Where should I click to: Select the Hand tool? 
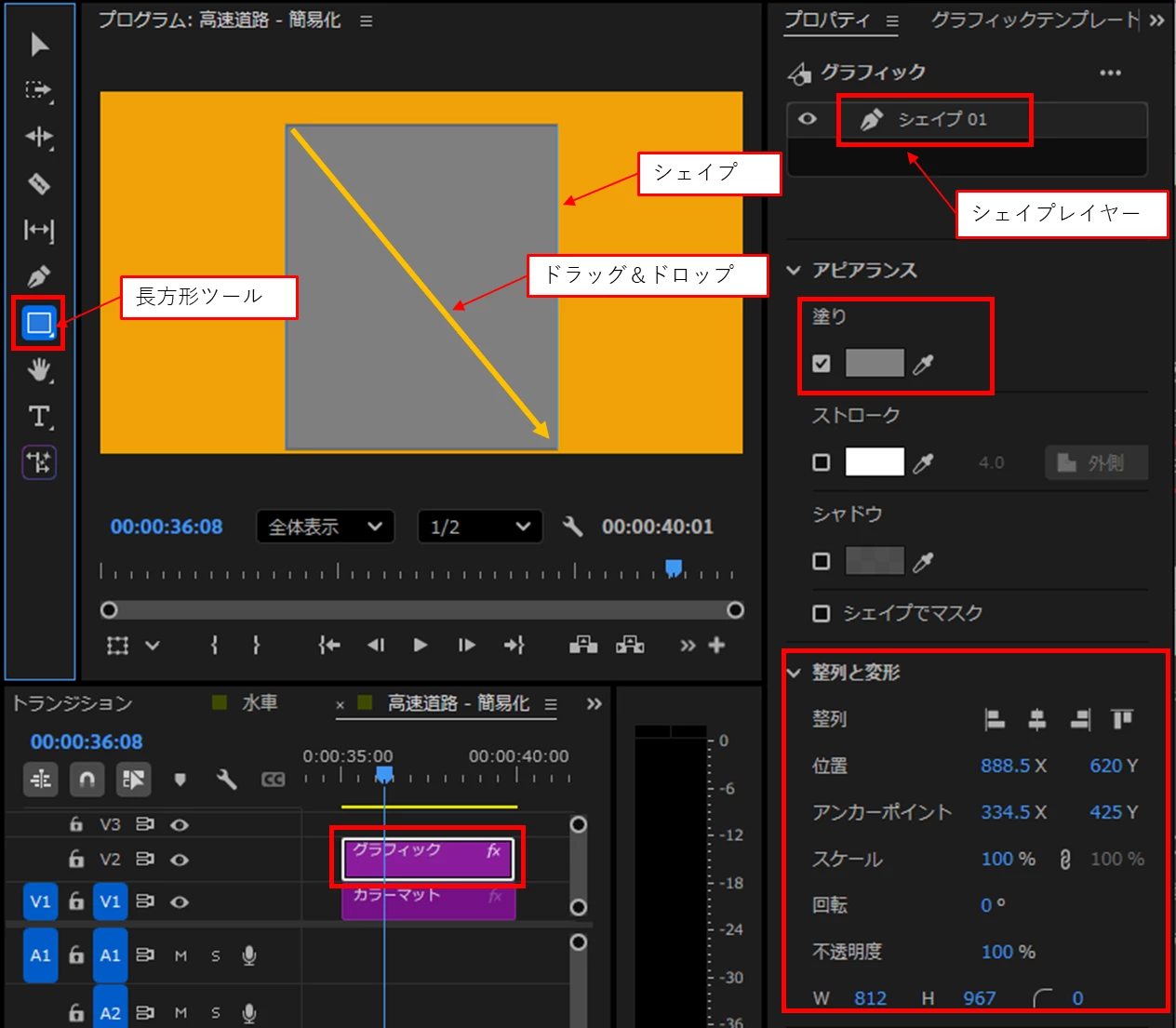point(39,370)
